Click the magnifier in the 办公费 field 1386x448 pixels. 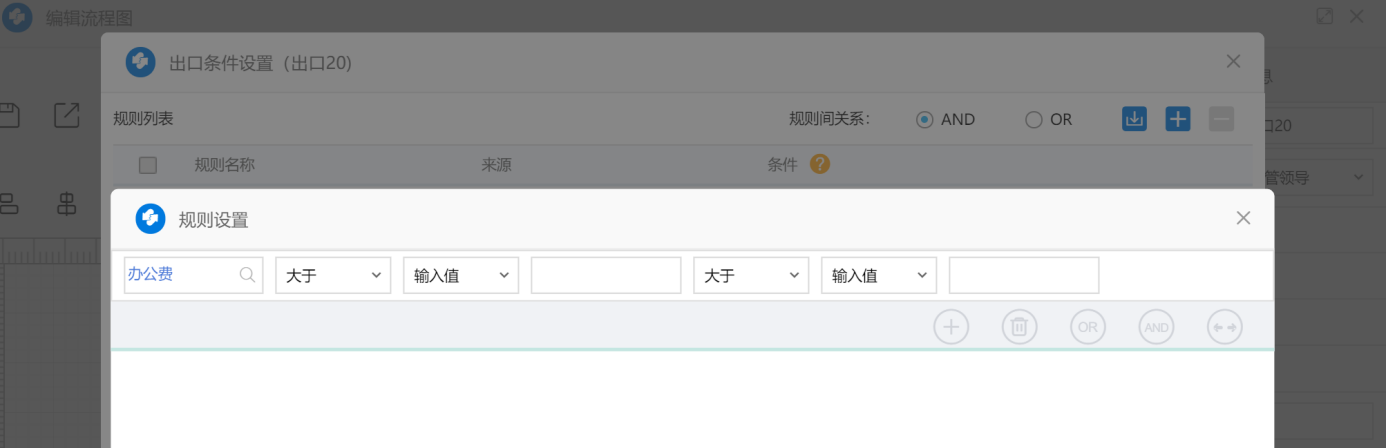pyautogui.click(x=248, y=275)
